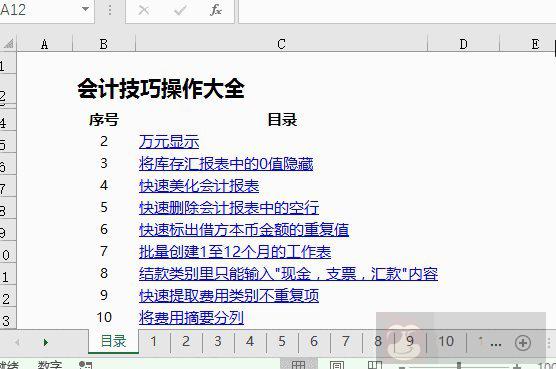Switch to sheet tab 10
Screen dimensions: 556x369
click(446, 341)
